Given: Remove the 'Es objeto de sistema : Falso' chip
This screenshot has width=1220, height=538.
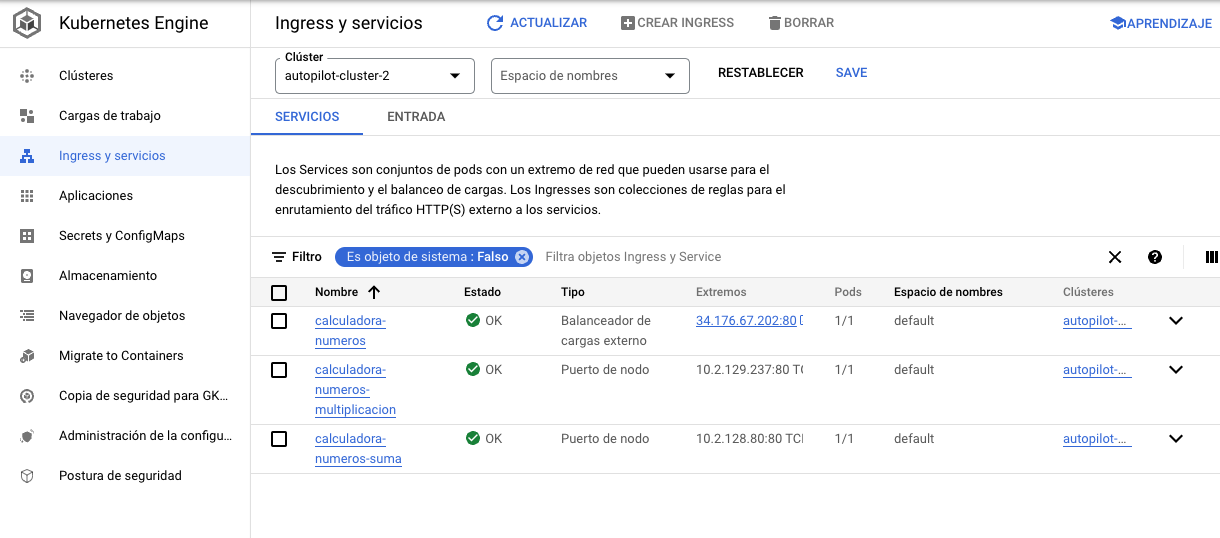Looking at the screenshot, I should (522, 257).
